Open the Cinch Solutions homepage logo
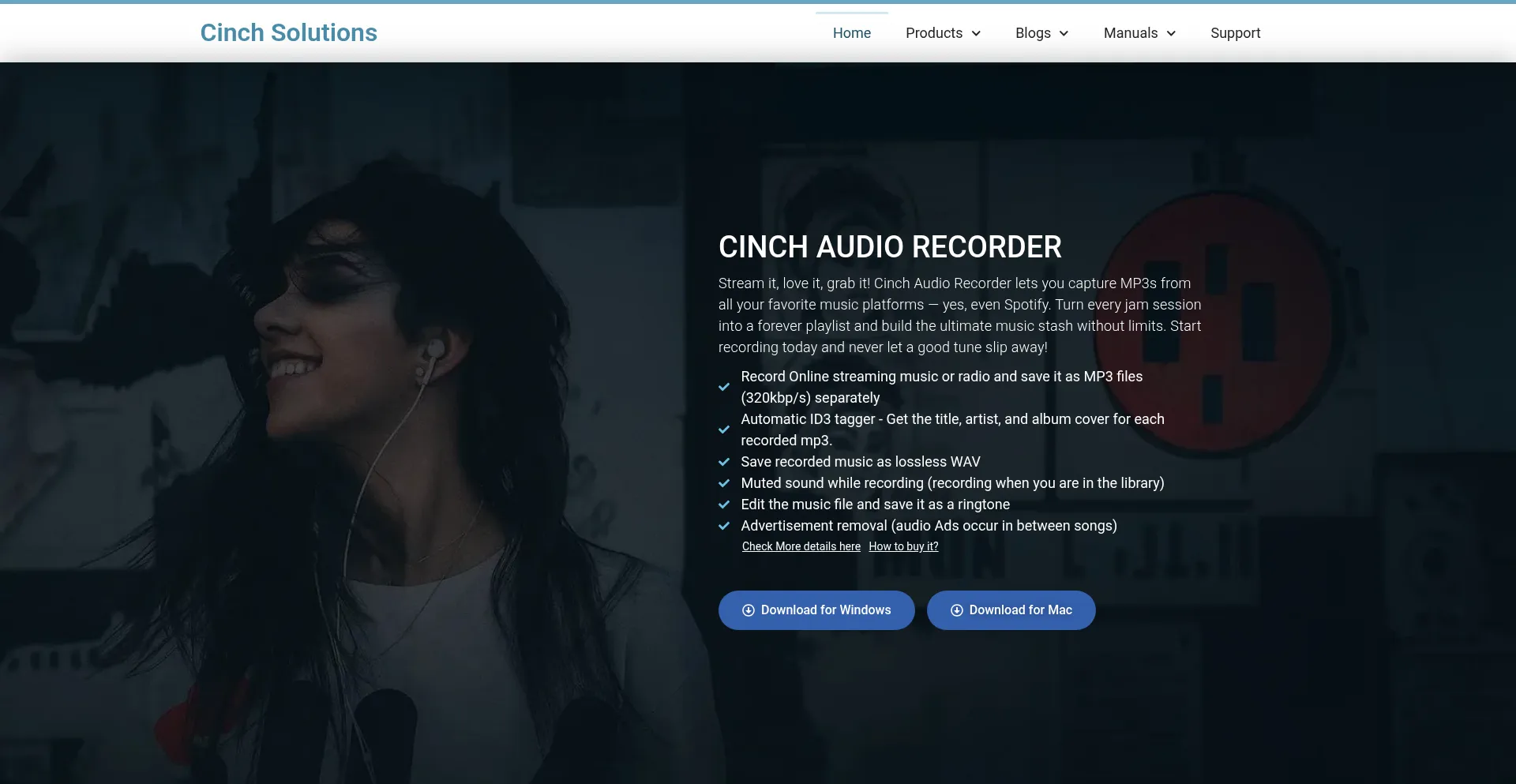 point(288,32)
